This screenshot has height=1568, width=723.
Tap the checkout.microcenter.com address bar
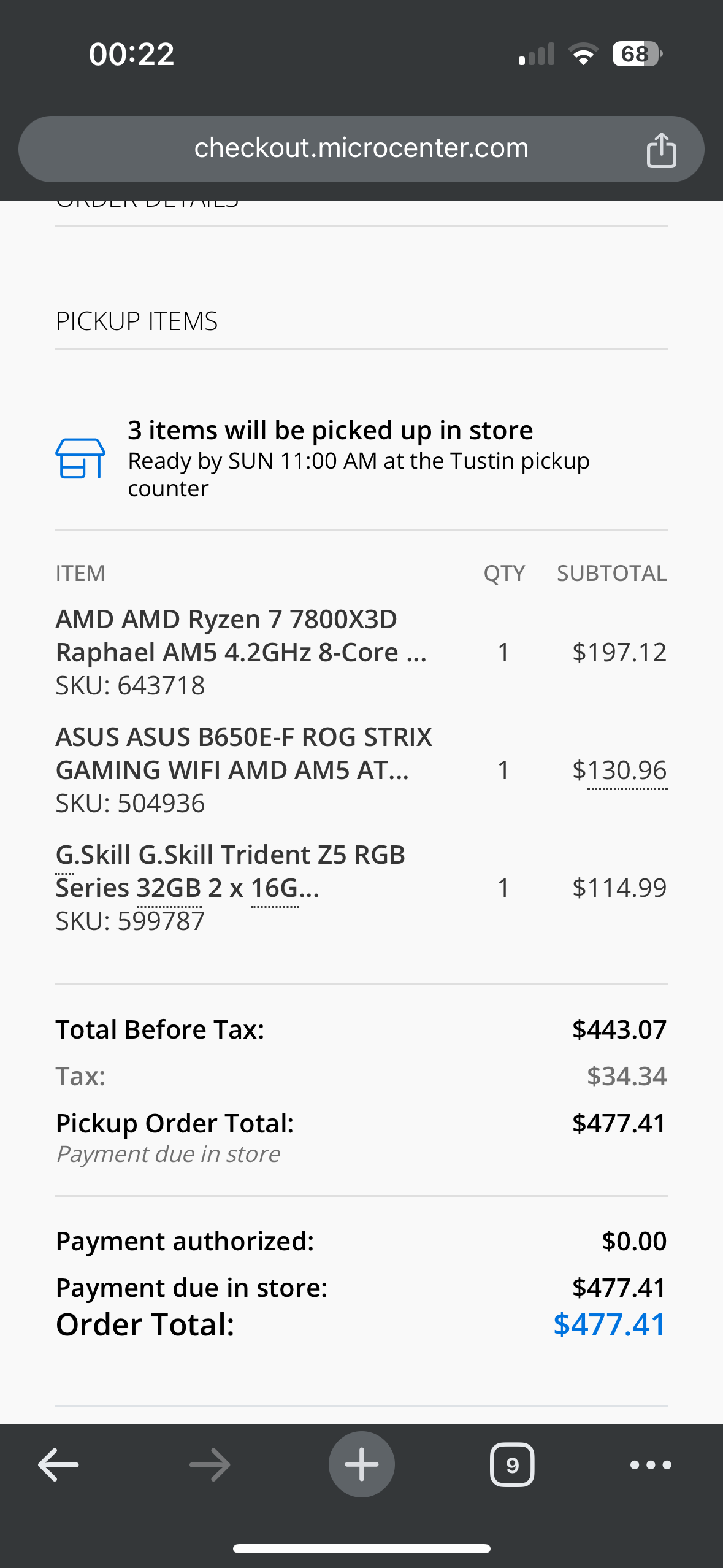point(361,148)
